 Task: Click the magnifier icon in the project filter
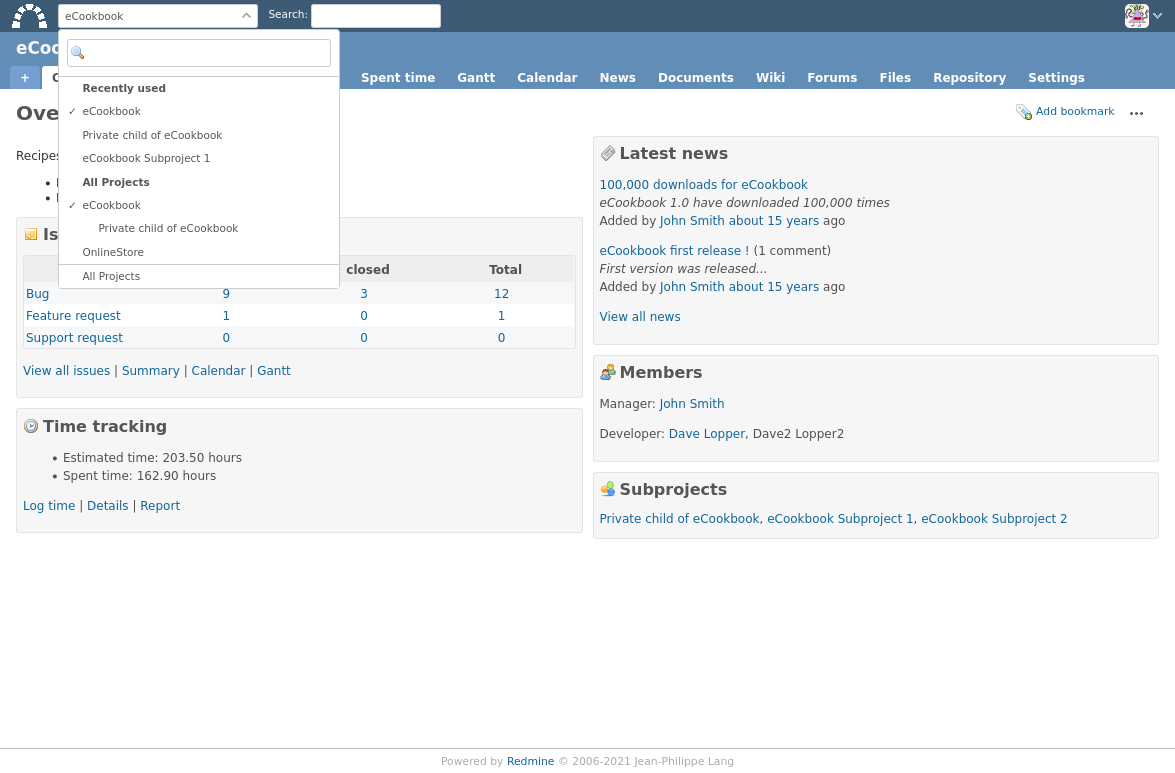click(x=78, y=53)
